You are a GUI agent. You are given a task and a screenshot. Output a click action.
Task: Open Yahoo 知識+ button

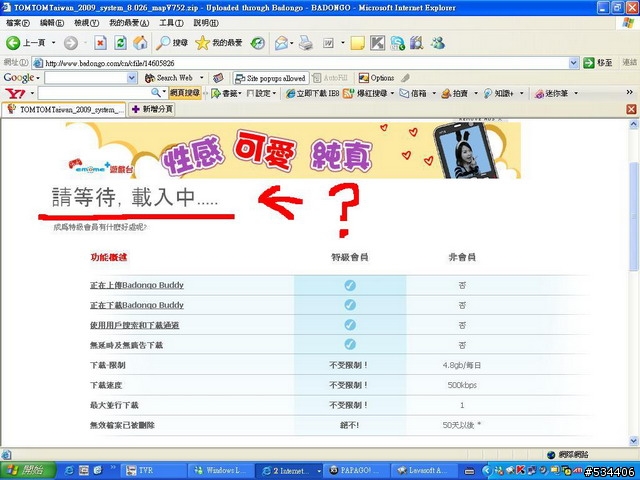[498, 93]
